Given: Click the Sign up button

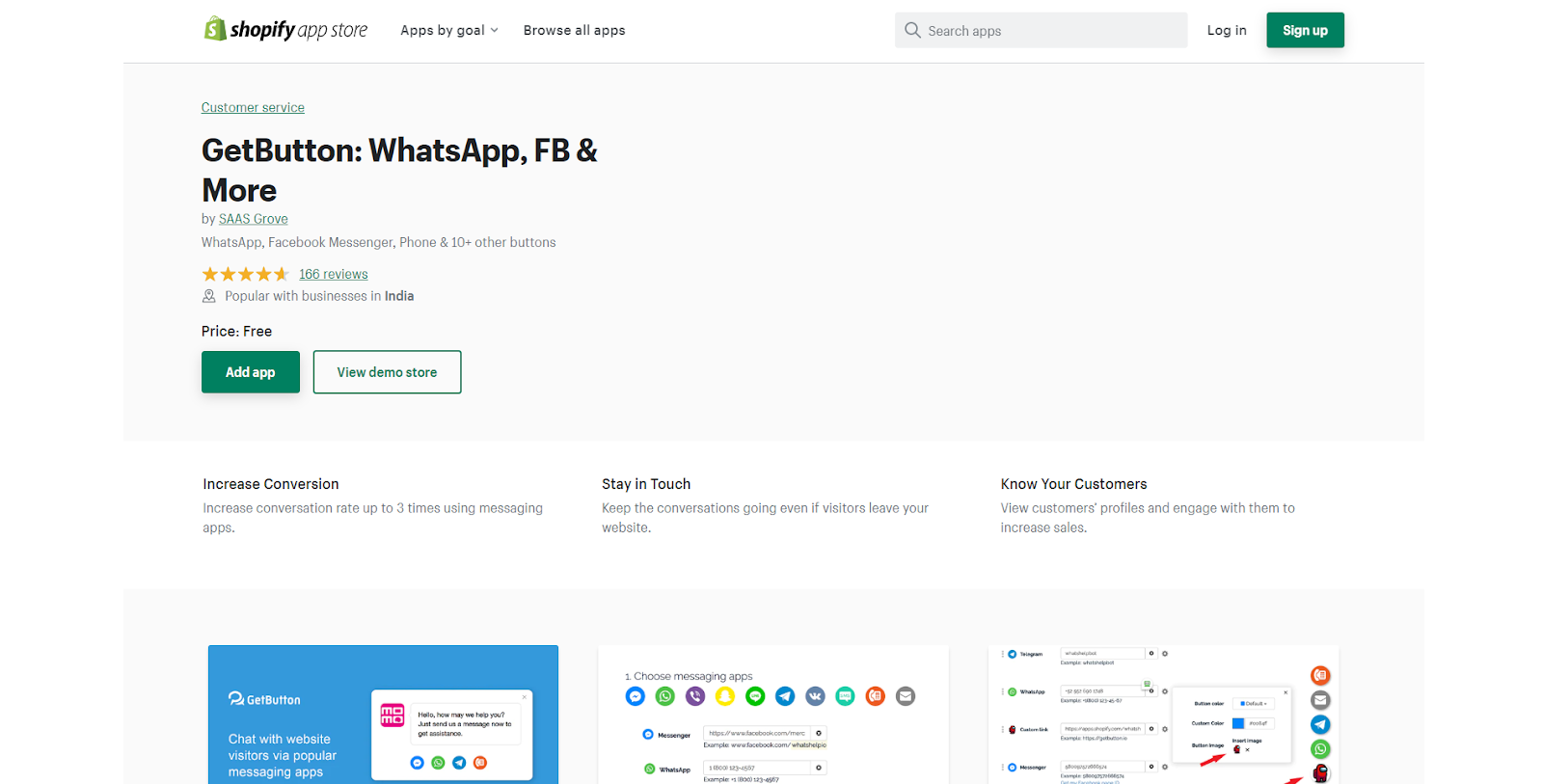Looking at the screenshot, I should pyautogui.click(x=1305, y=30).
